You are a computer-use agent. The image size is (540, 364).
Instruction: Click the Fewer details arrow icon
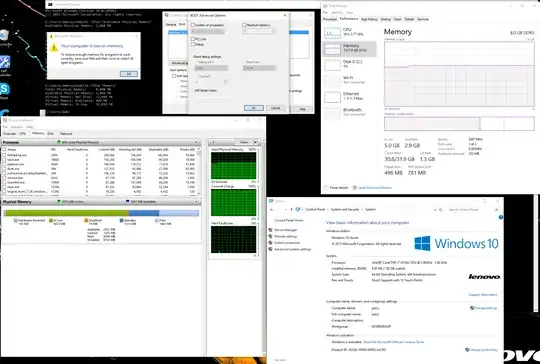(325, 188)
